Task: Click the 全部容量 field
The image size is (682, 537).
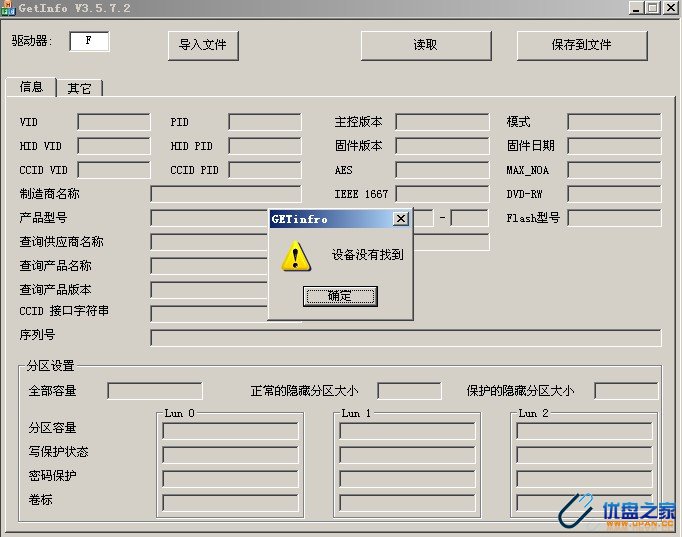Action: [x=155, y=391]
